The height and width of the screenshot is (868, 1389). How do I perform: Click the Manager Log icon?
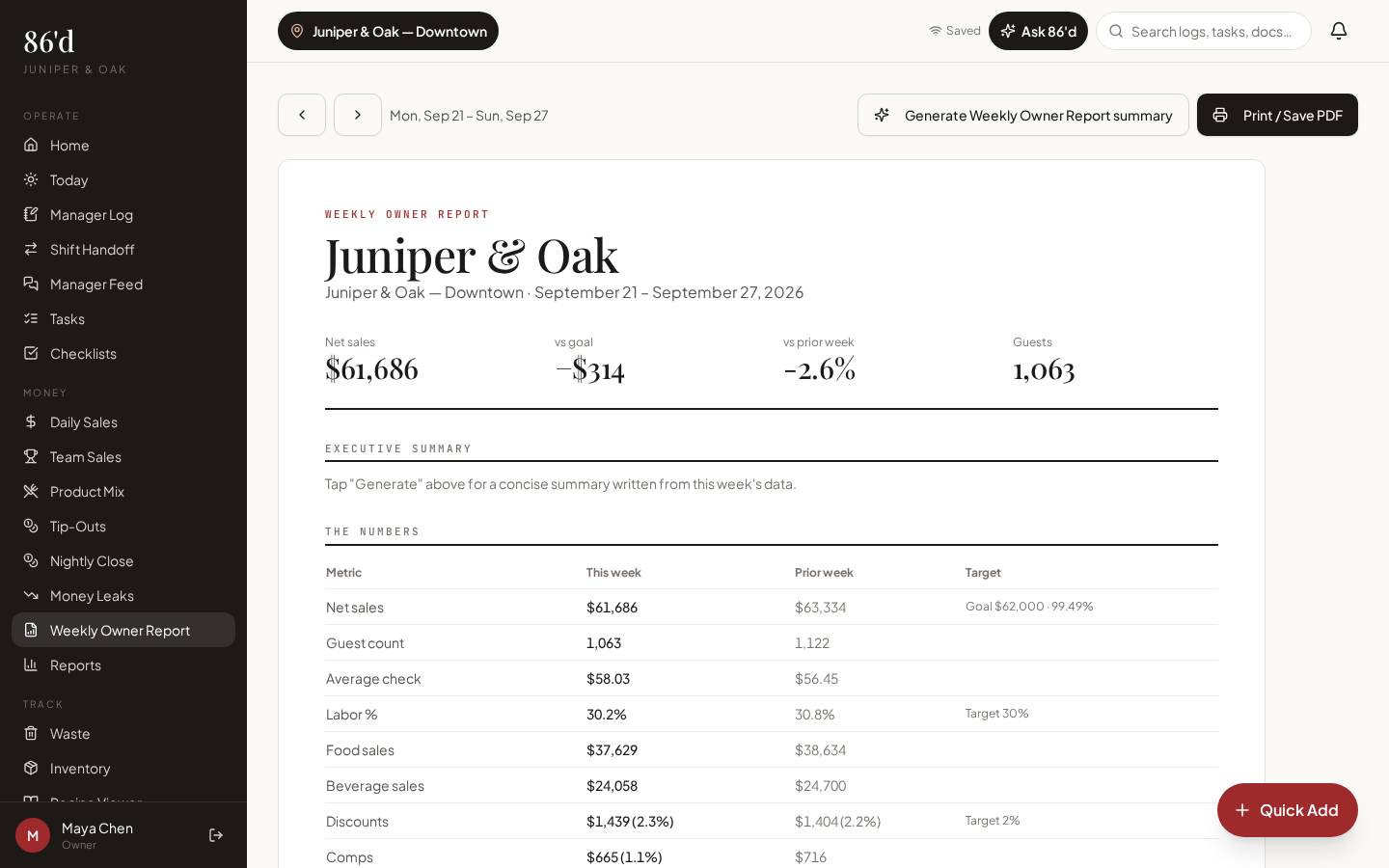pos(31,214)
